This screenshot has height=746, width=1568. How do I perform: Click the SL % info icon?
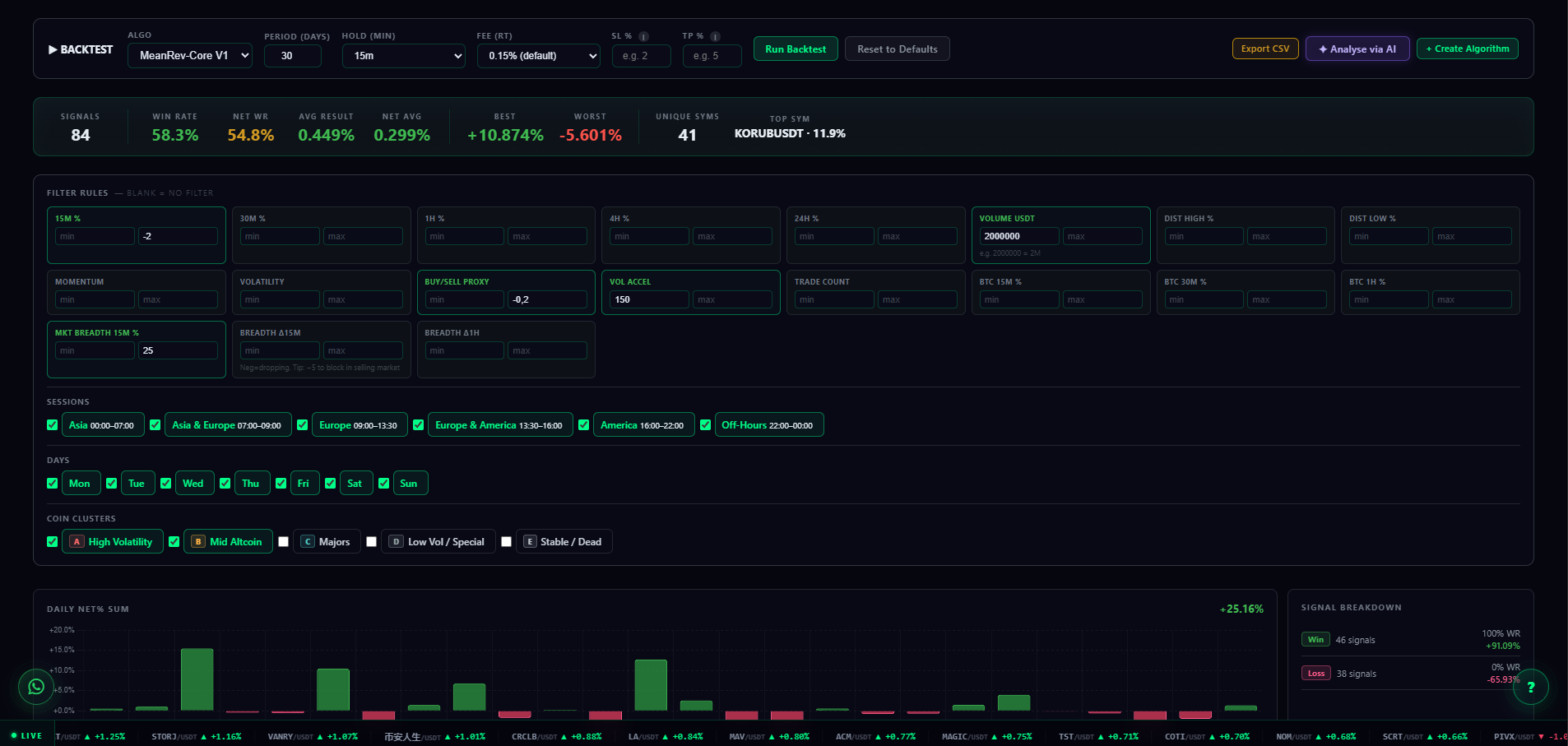coord(644,36)
